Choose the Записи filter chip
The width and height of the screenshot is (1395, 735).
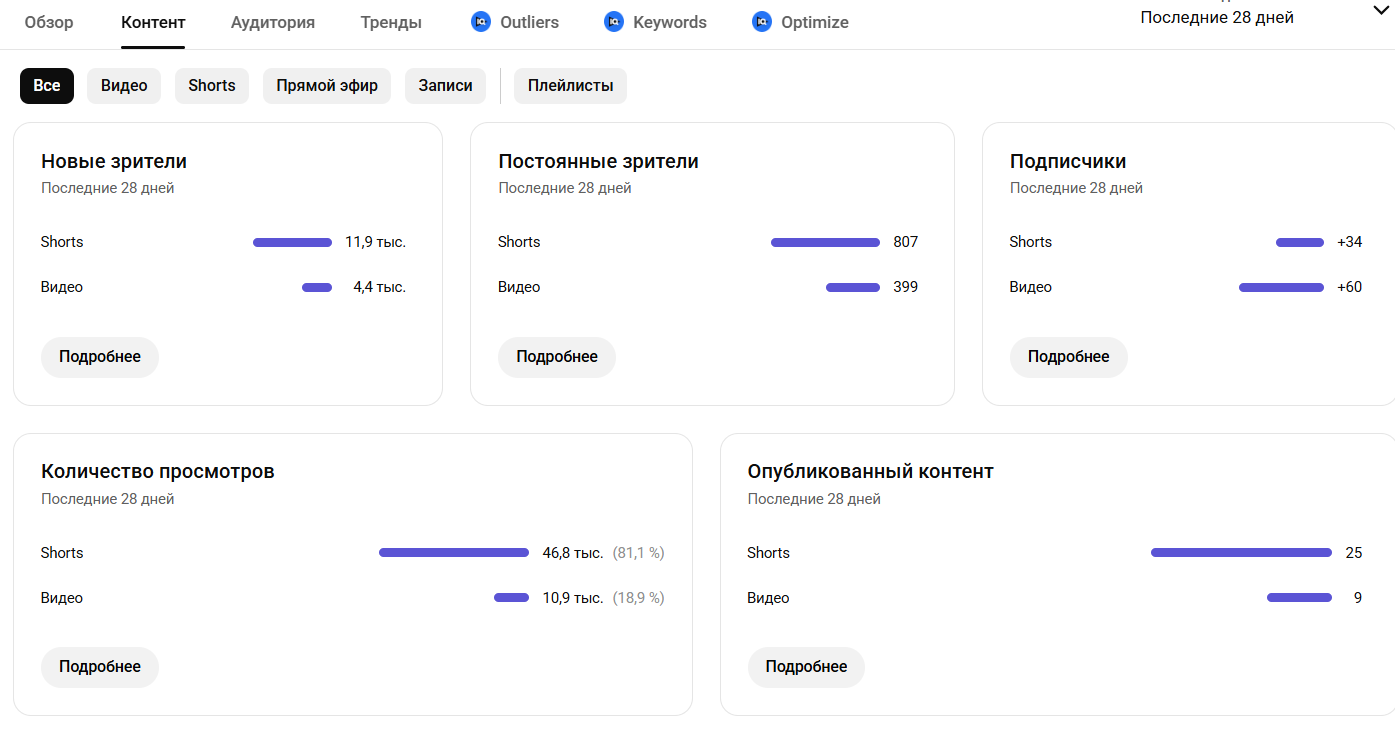coord(445,86)
